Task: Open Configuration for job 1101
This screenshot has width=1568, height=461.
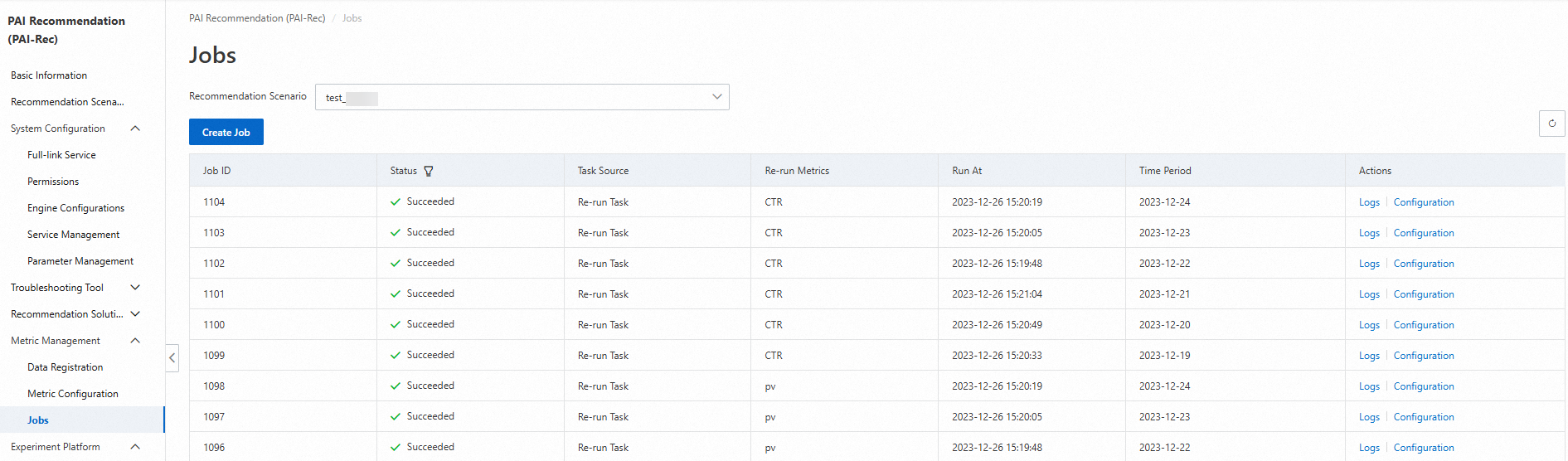Action: tap(1424, 294)
